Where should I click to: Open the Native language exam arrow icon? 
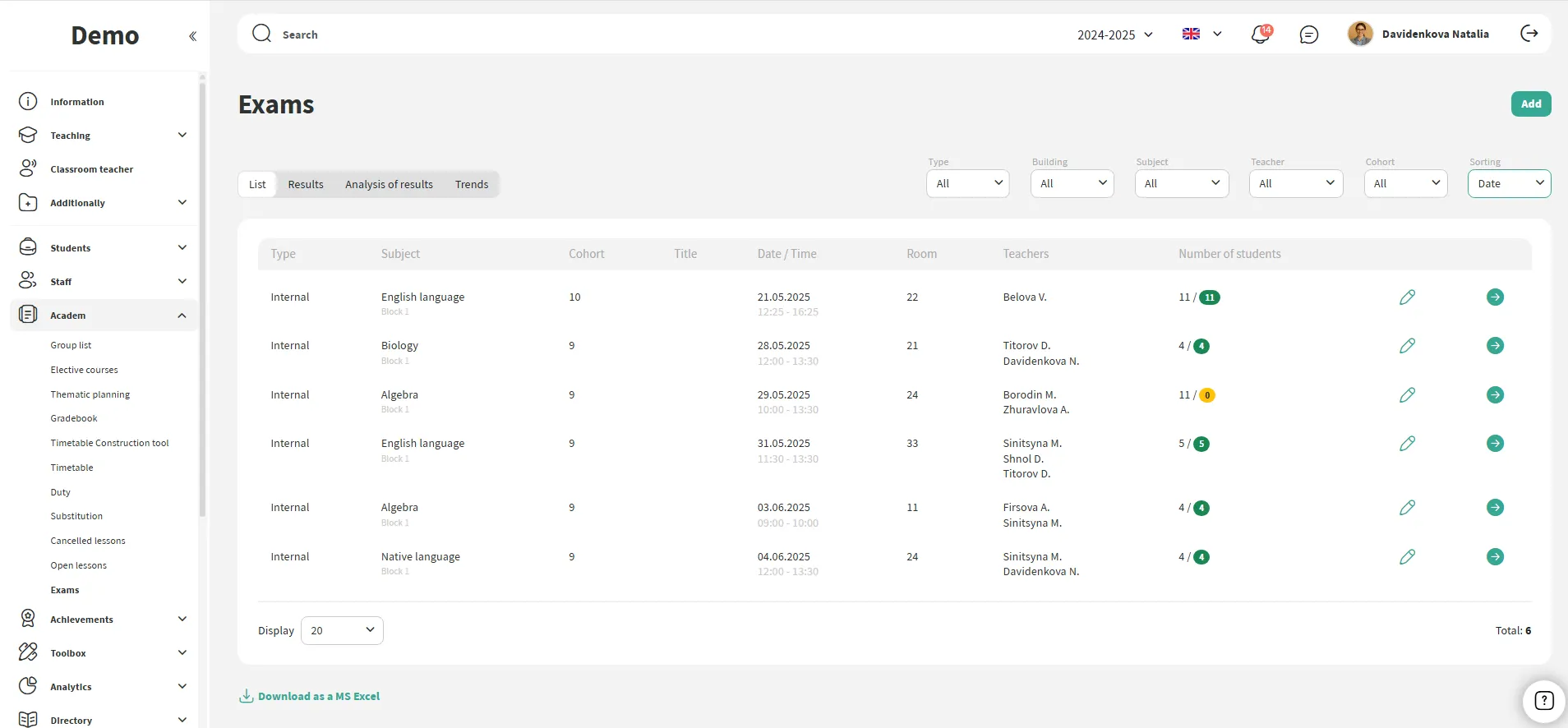[x=1495, y=557]
